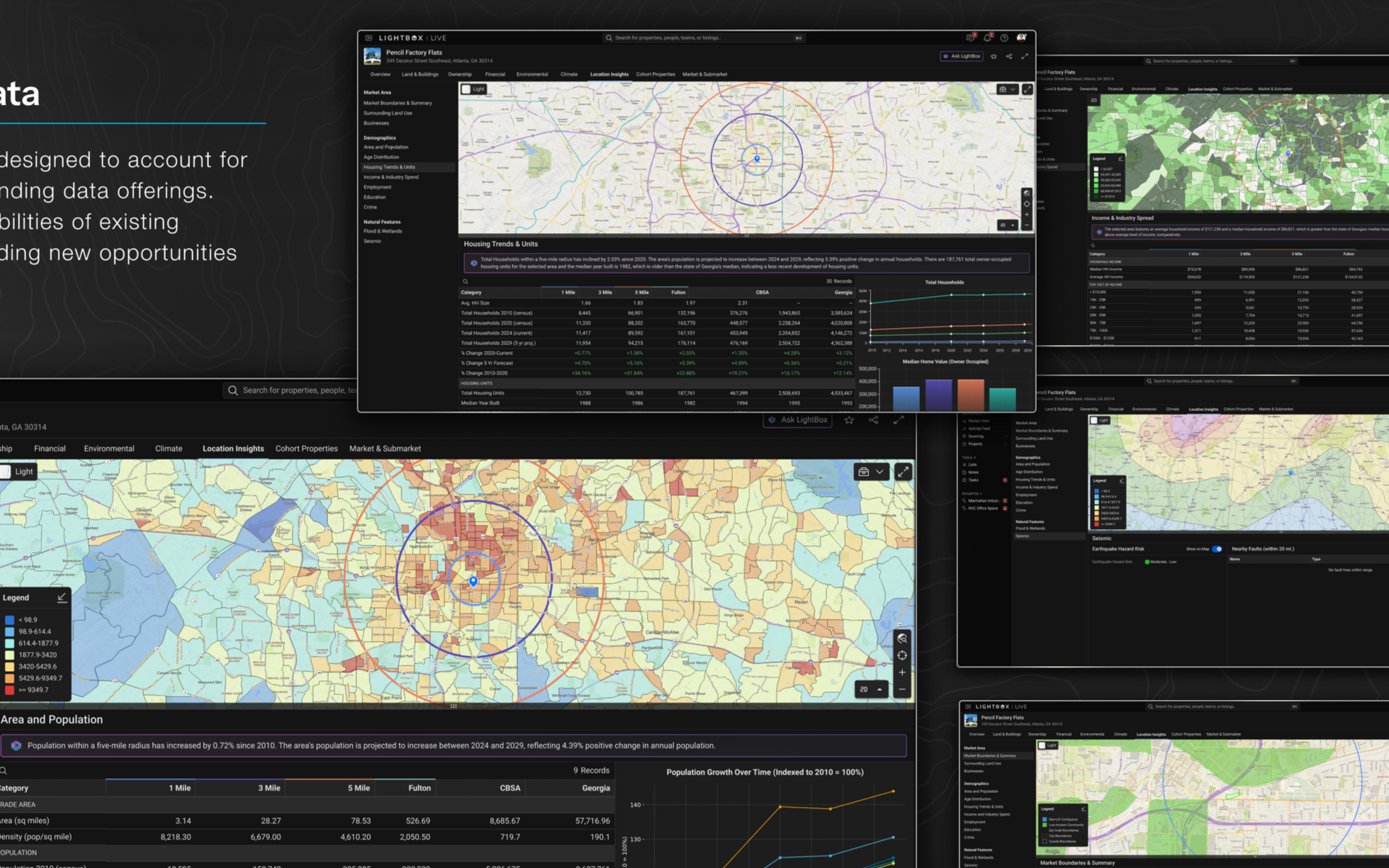Recenter large map with crosshair locate icon
This screenshot has height=868, width=1389.
click(902, 655)
